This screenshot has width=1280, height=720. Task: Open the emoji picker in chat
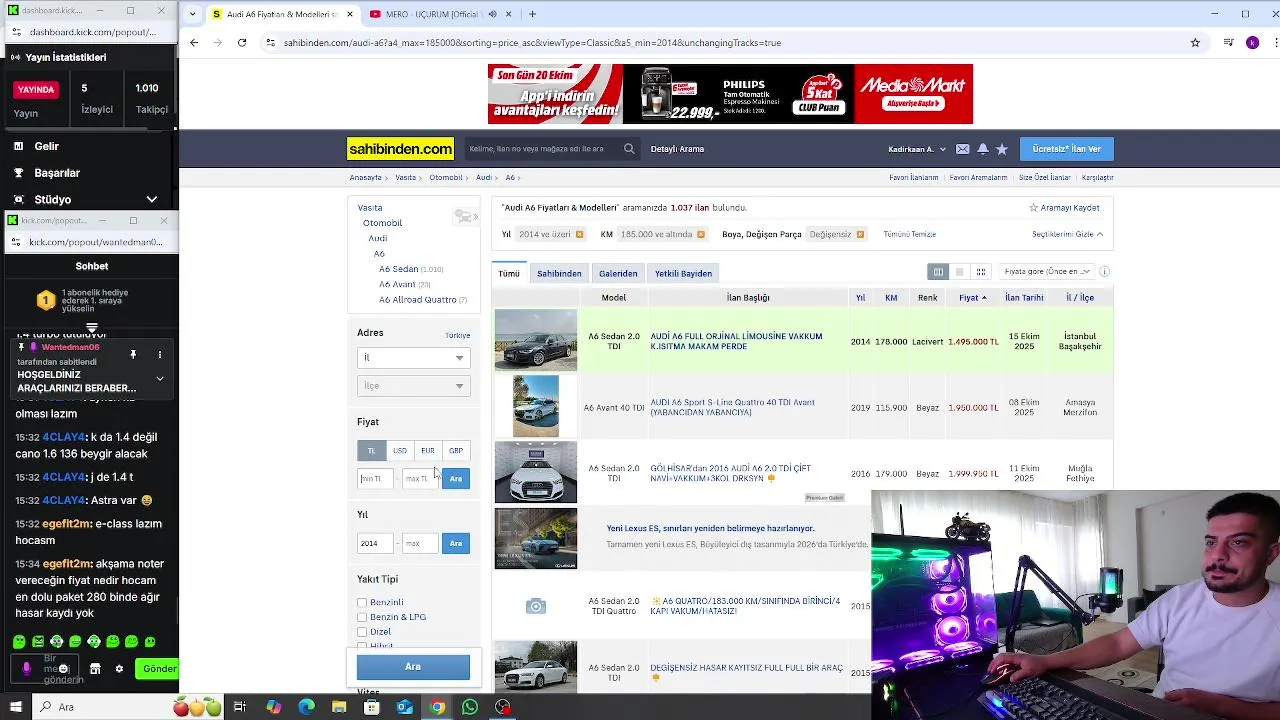[63, 669]
